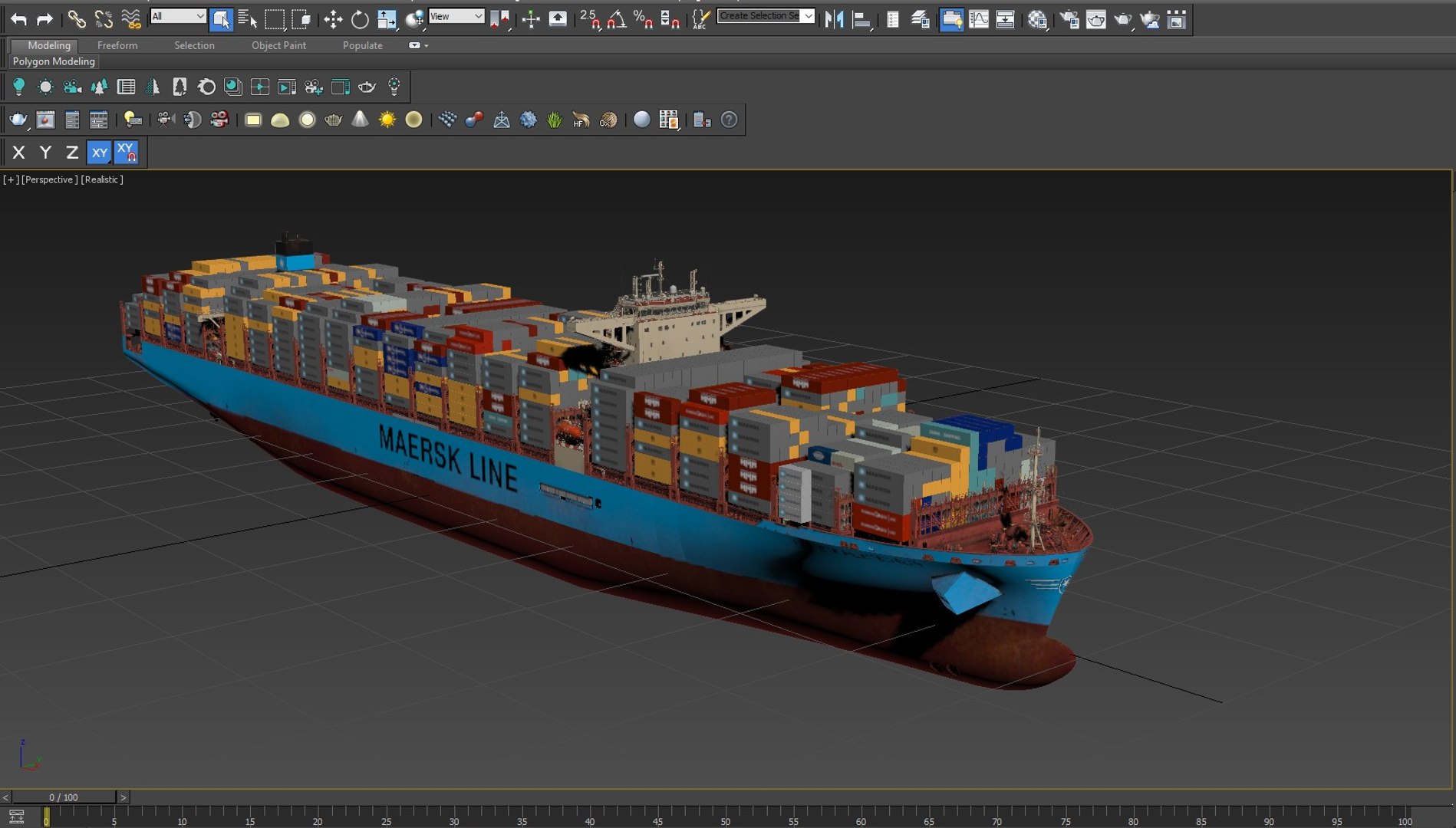The image size is (1456, 828).
Task: Open the Realistic shading menu
Action: pyautogui.click(x=102, y=179)
